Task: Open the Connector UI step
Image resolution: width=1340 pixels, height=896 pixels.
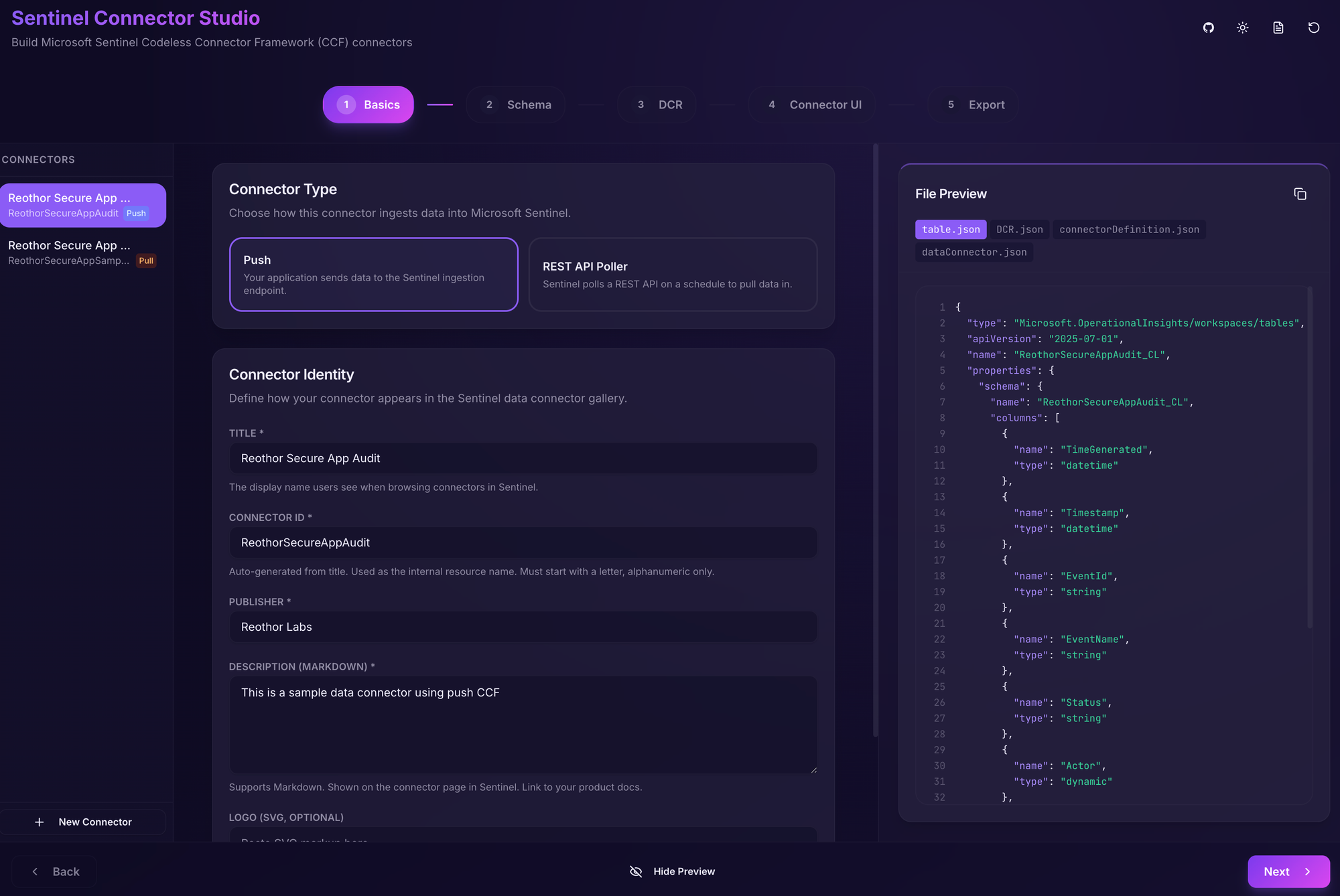Action: [812, 104]
